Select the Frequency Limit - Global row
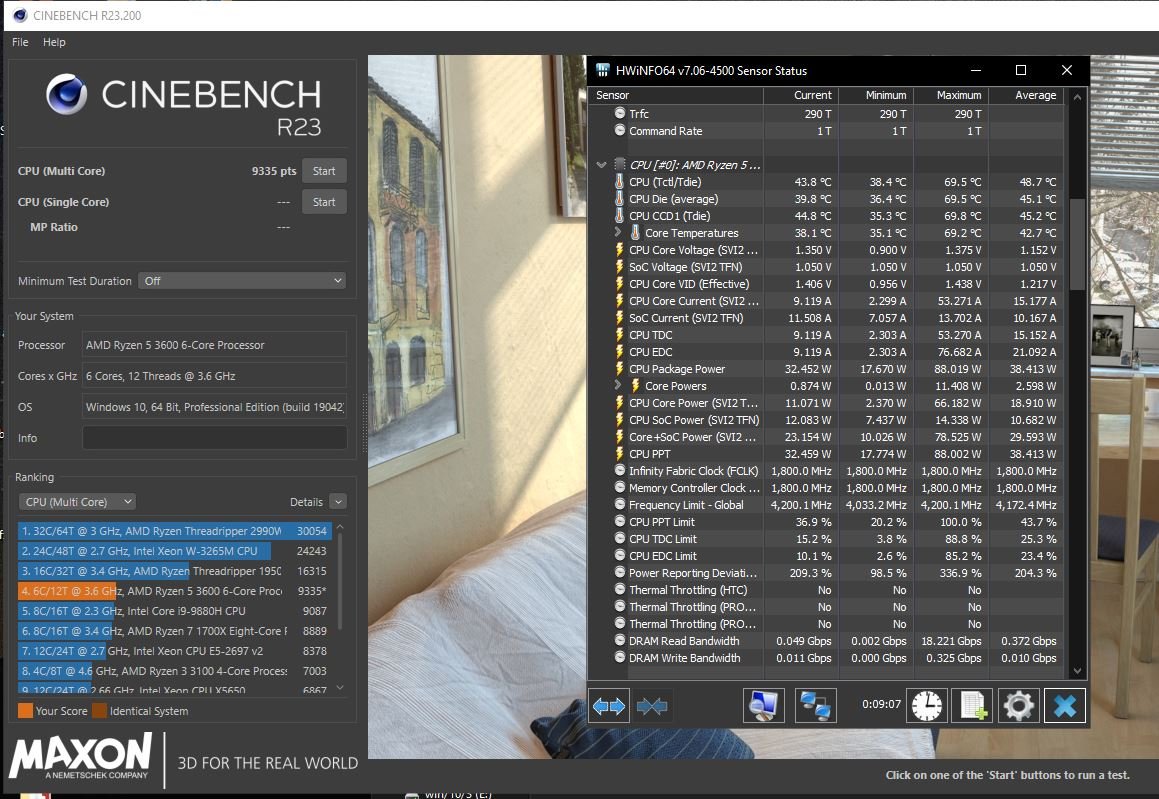The image size is (1159, 799). (826, 505)
